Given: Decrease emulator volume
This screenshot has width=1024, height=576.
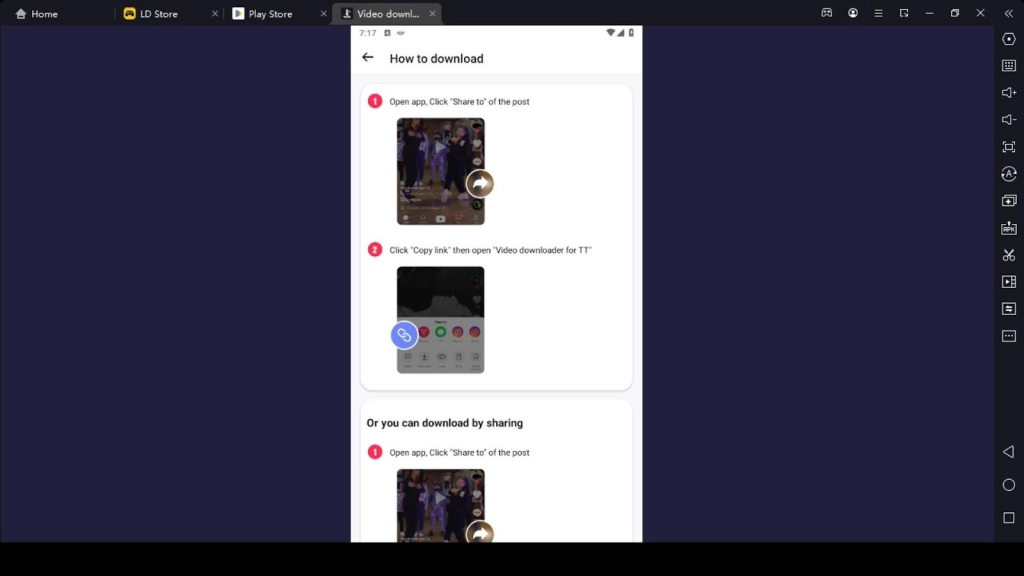Looking at the screenshot, I should 1009,119.
